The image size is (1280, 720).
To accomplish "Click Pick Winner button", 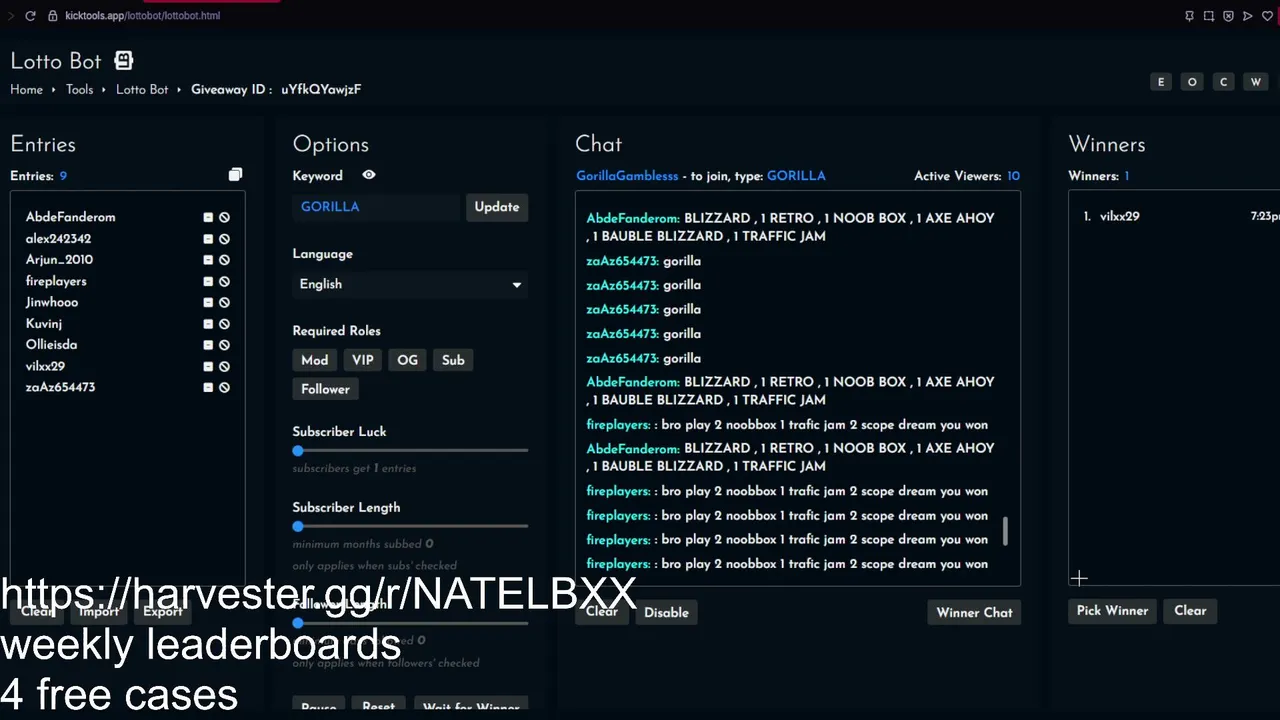I will click(1112, 611).
